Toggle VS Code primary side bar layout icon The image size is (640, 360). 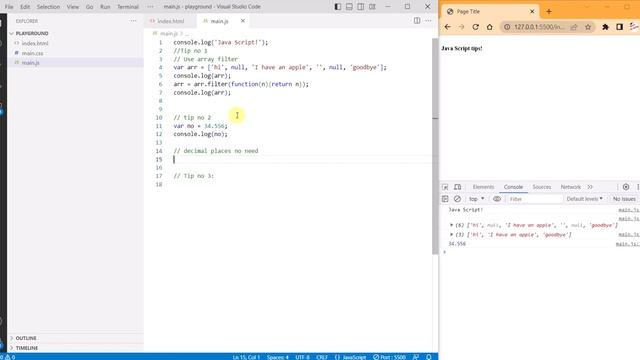click(x=338, y=7)
